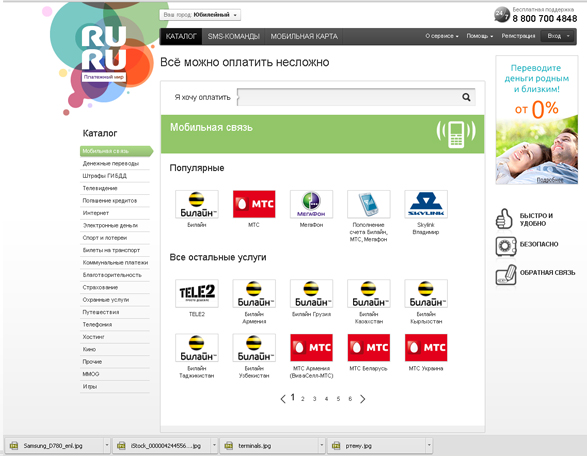This screenshot has width=587, height=456.
Task: Open the Вход login dropdown
Action: (x=558, y=36)
